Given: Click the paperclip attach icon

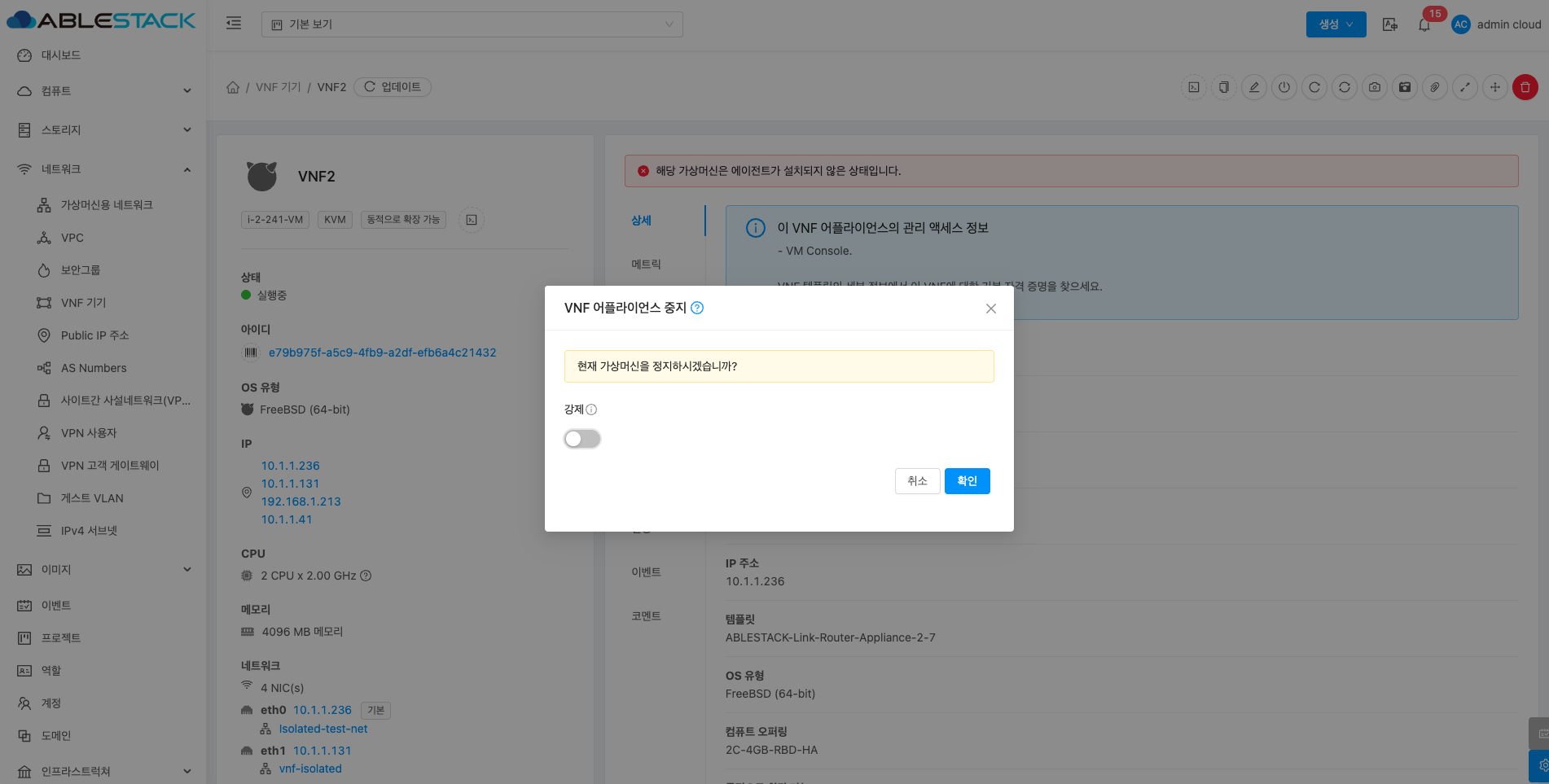Looking at the screenshot, I should (1435, 87).
